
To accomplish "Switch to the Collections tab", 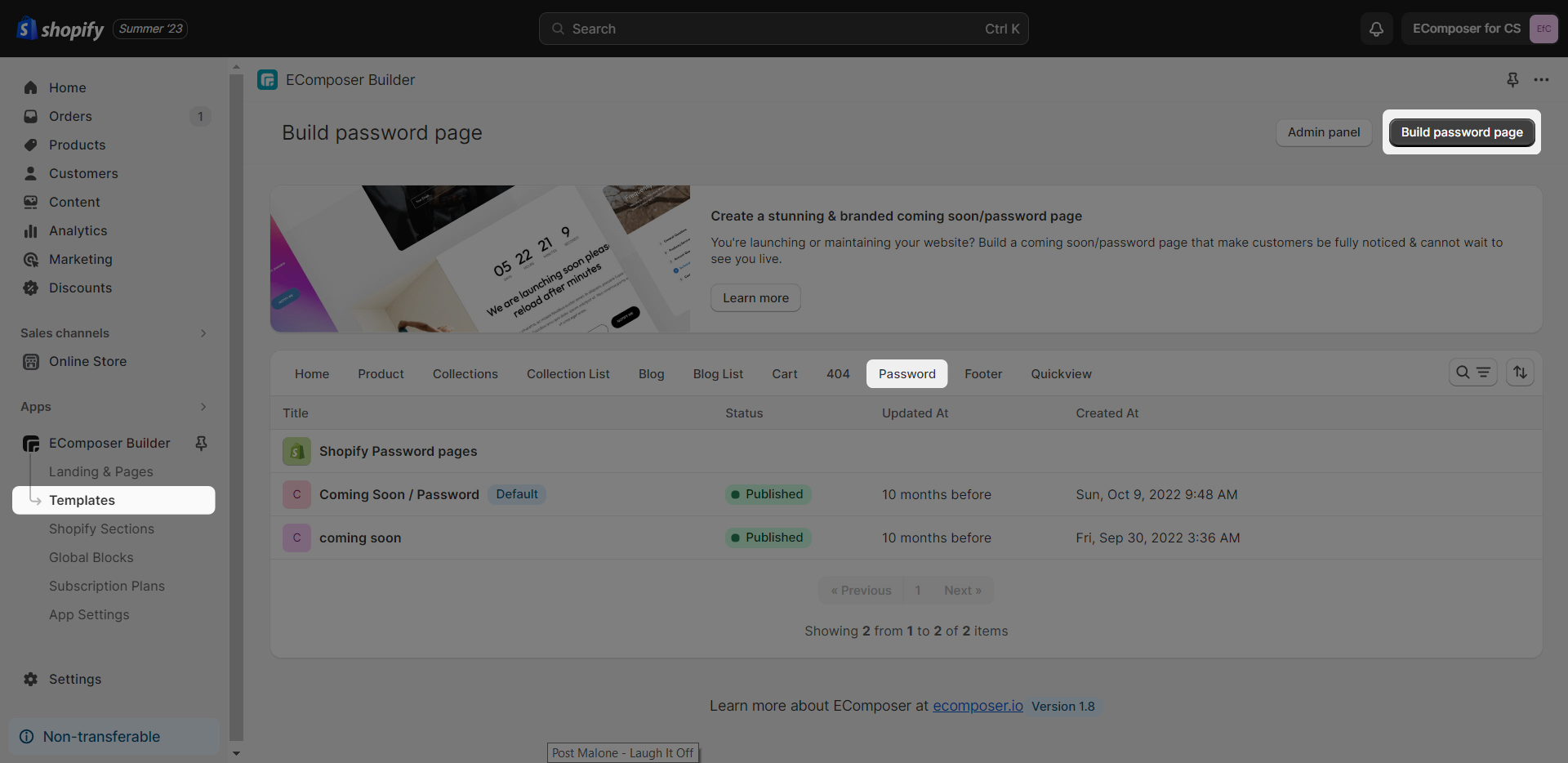I will [x=465, y=374].
